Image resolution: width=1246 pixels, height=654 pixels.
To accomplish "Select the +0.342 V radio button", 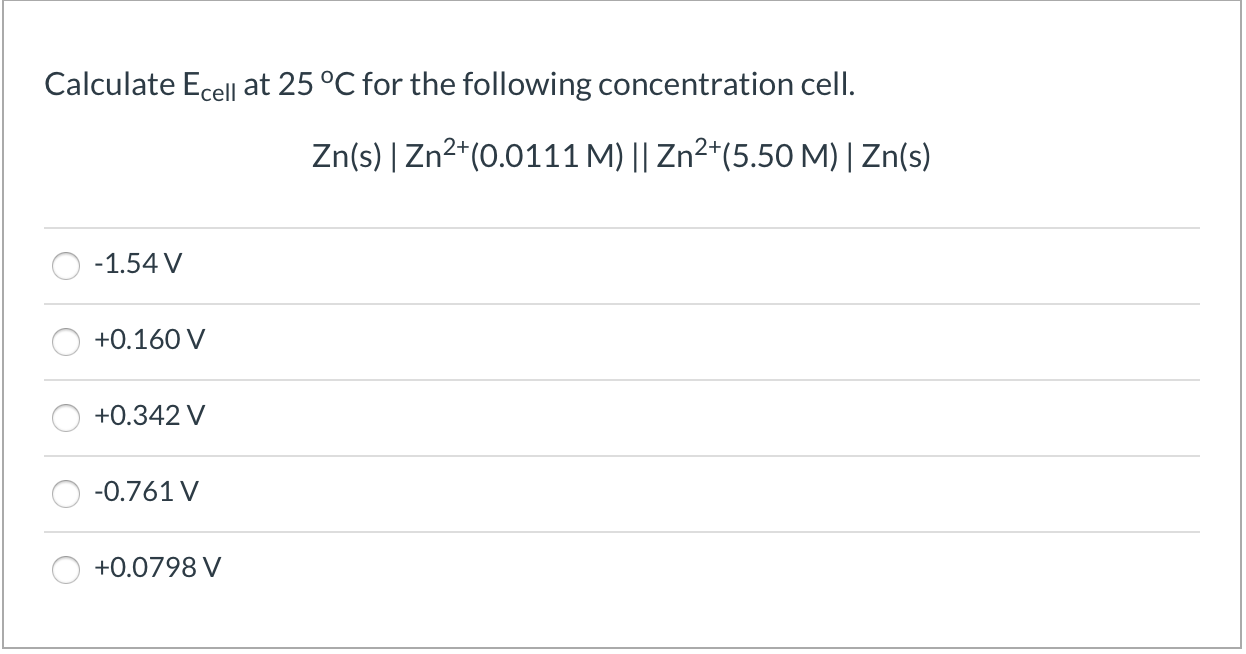I will 66,418.
